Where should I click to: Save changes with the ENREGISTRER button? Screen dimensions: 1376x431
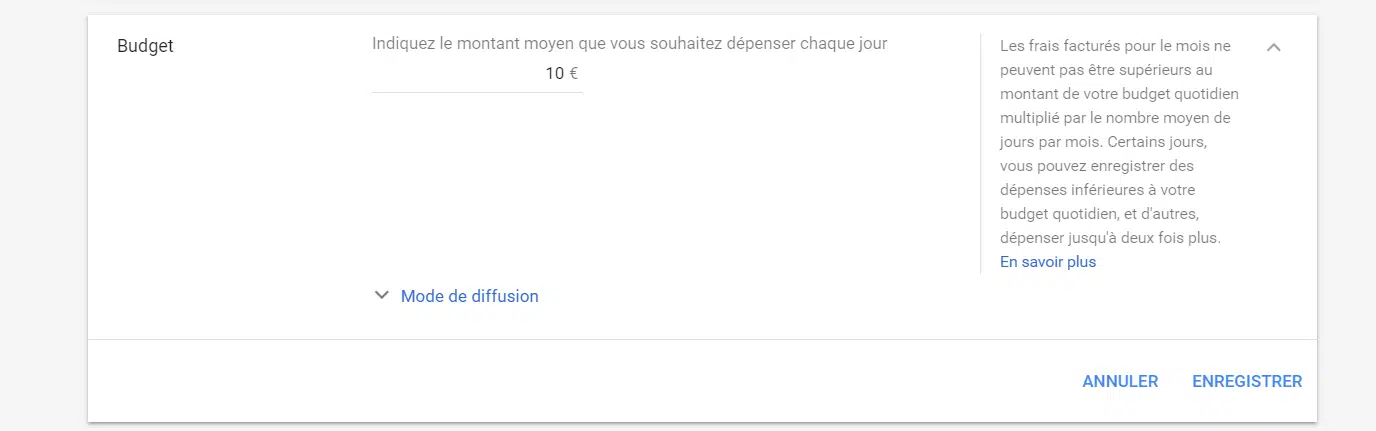[x=1247, y=381]
